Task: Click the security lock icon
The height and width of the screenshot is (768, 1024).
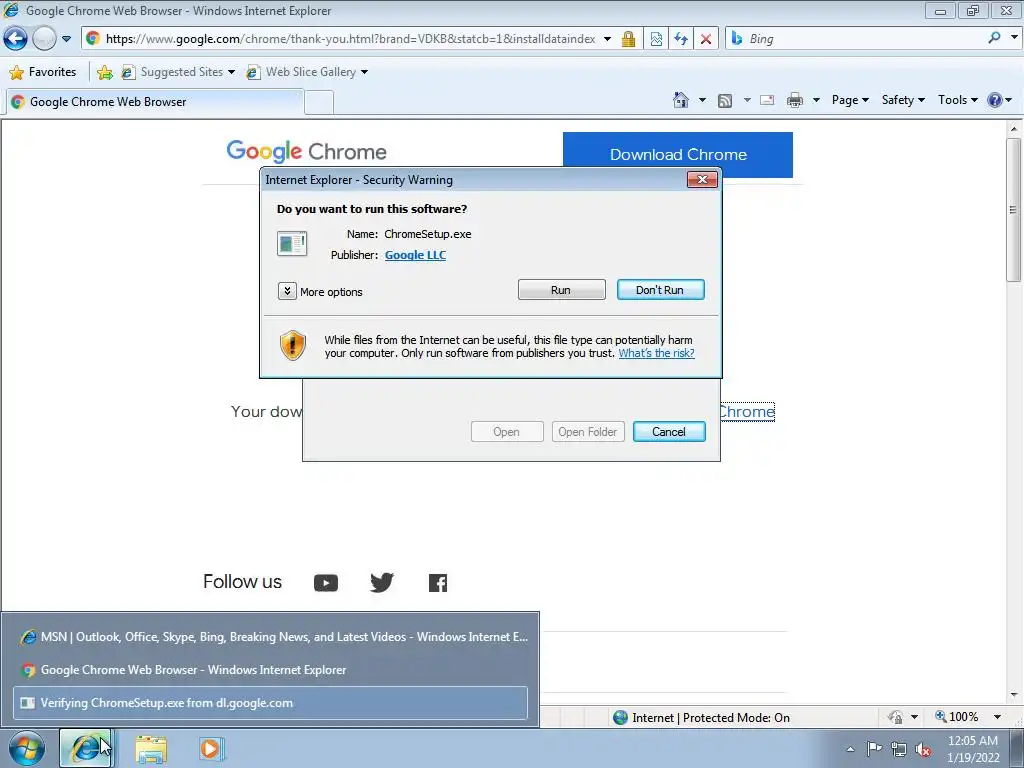Action: 628,39
